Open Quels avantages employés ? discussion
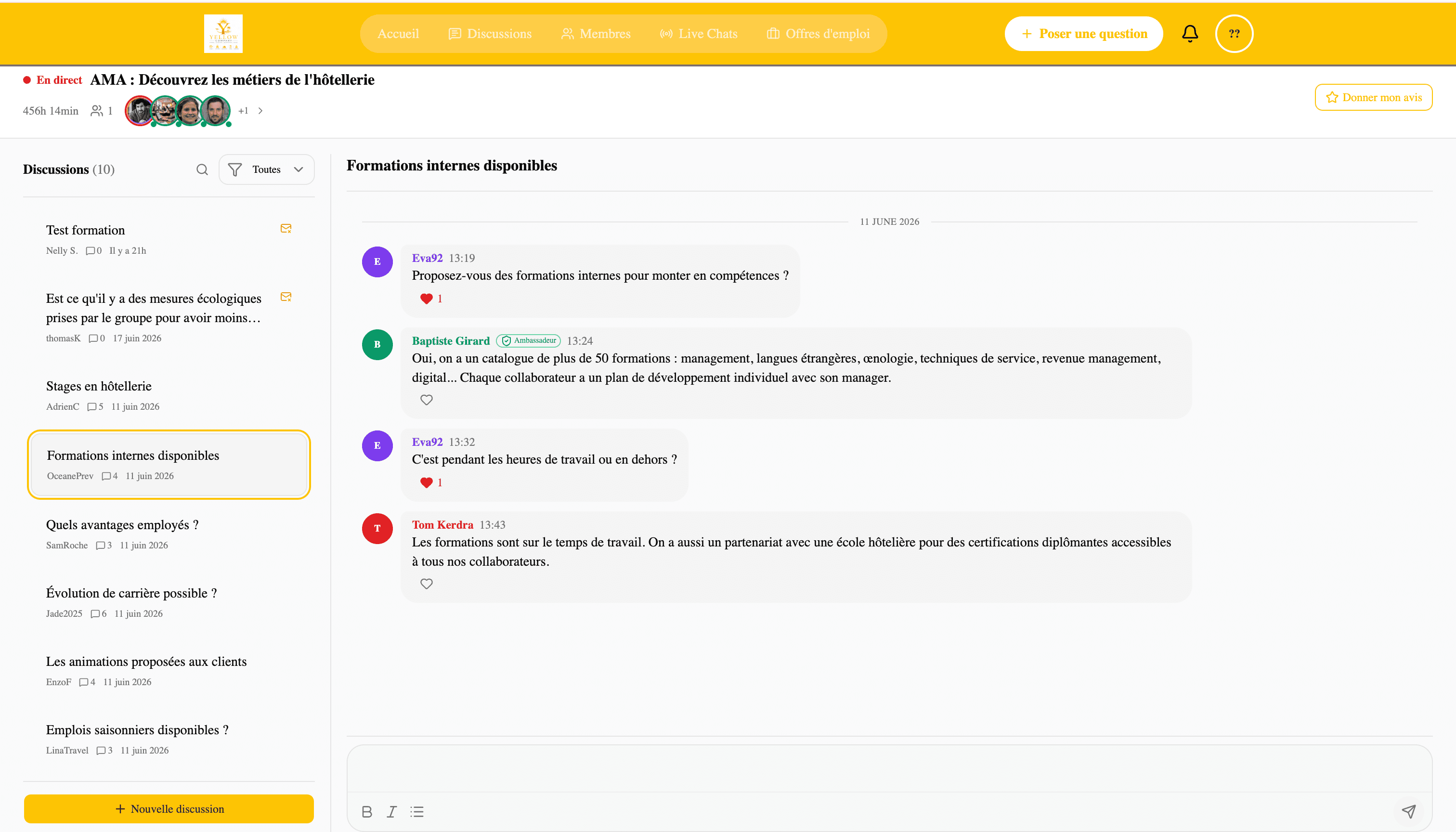The image size is (1456, 832). [x=169, y=534]
